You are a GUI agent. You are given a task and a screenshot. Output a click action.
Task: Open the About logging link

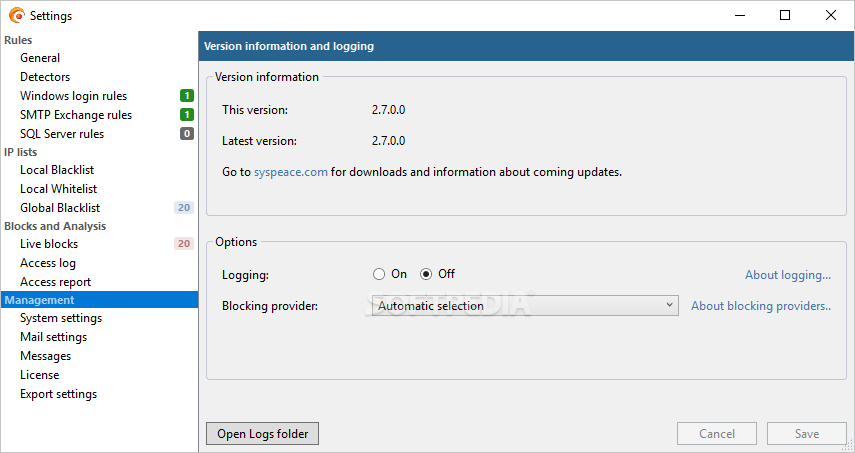[788, 275]
